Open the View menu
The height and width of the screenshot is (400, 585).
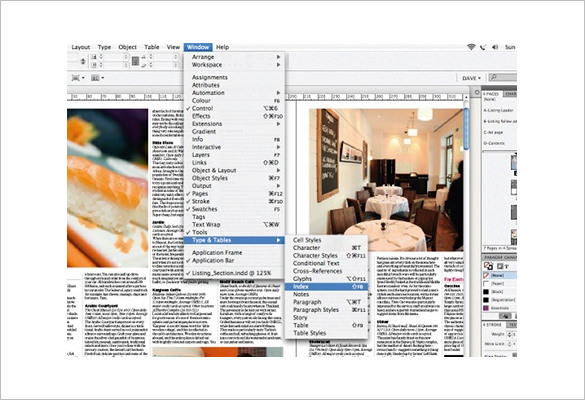click(173, 47)
